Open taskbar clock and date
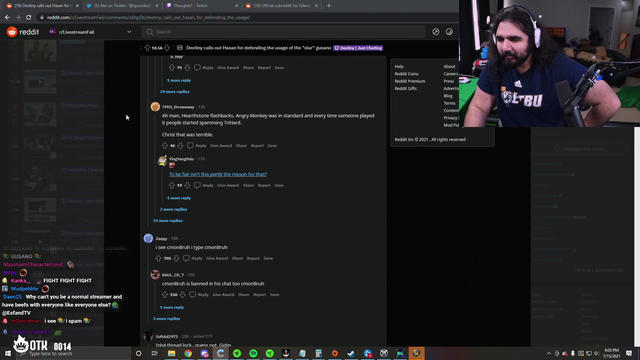Viewport: 640px width, 360px height. 611,353
